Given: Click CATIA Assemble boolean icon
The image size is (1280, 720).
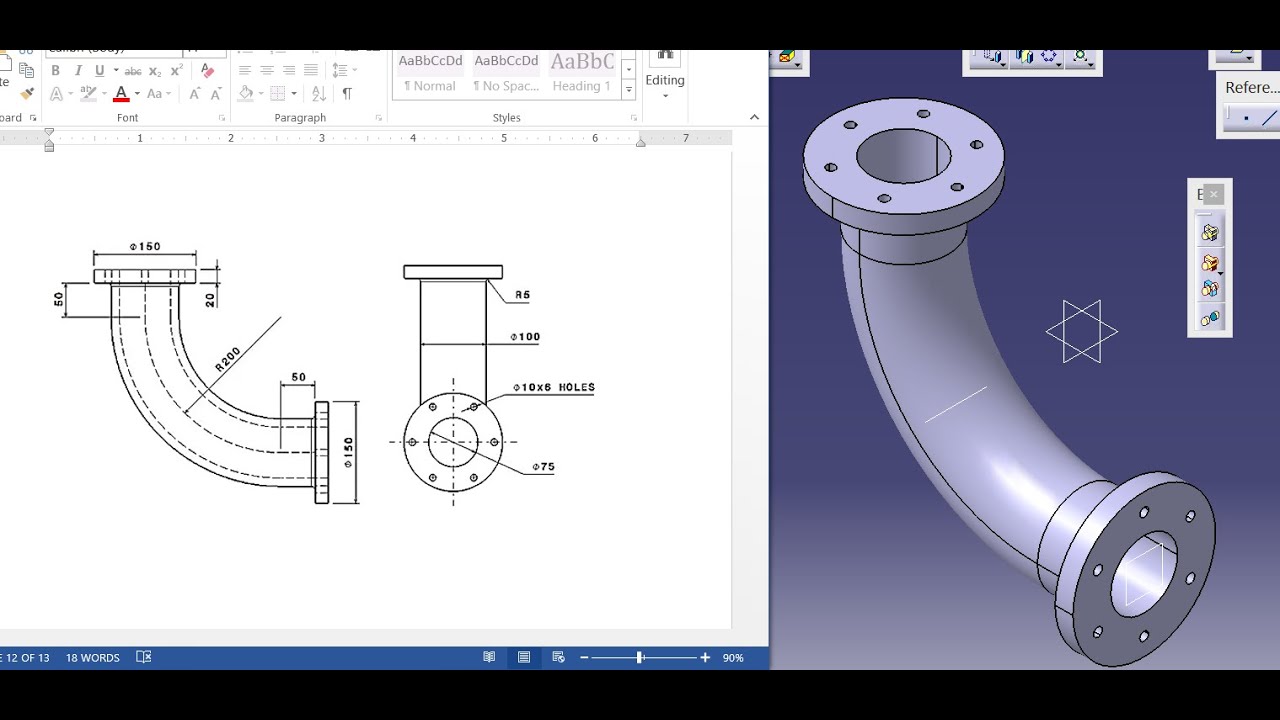Looking at the screenshot, I should pos(1210,233).
